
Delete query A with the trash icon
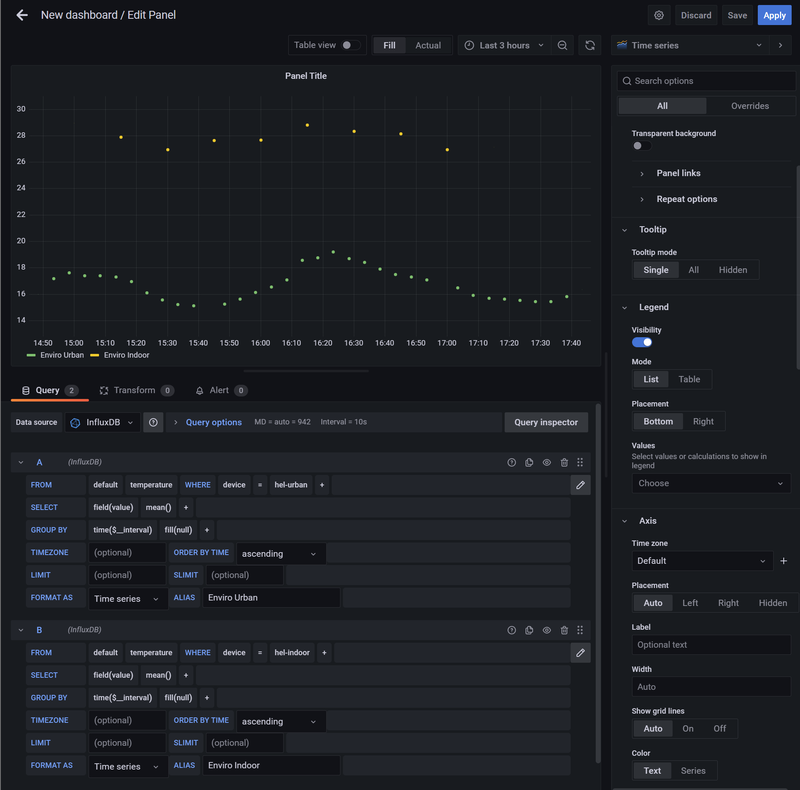[564, 462]
